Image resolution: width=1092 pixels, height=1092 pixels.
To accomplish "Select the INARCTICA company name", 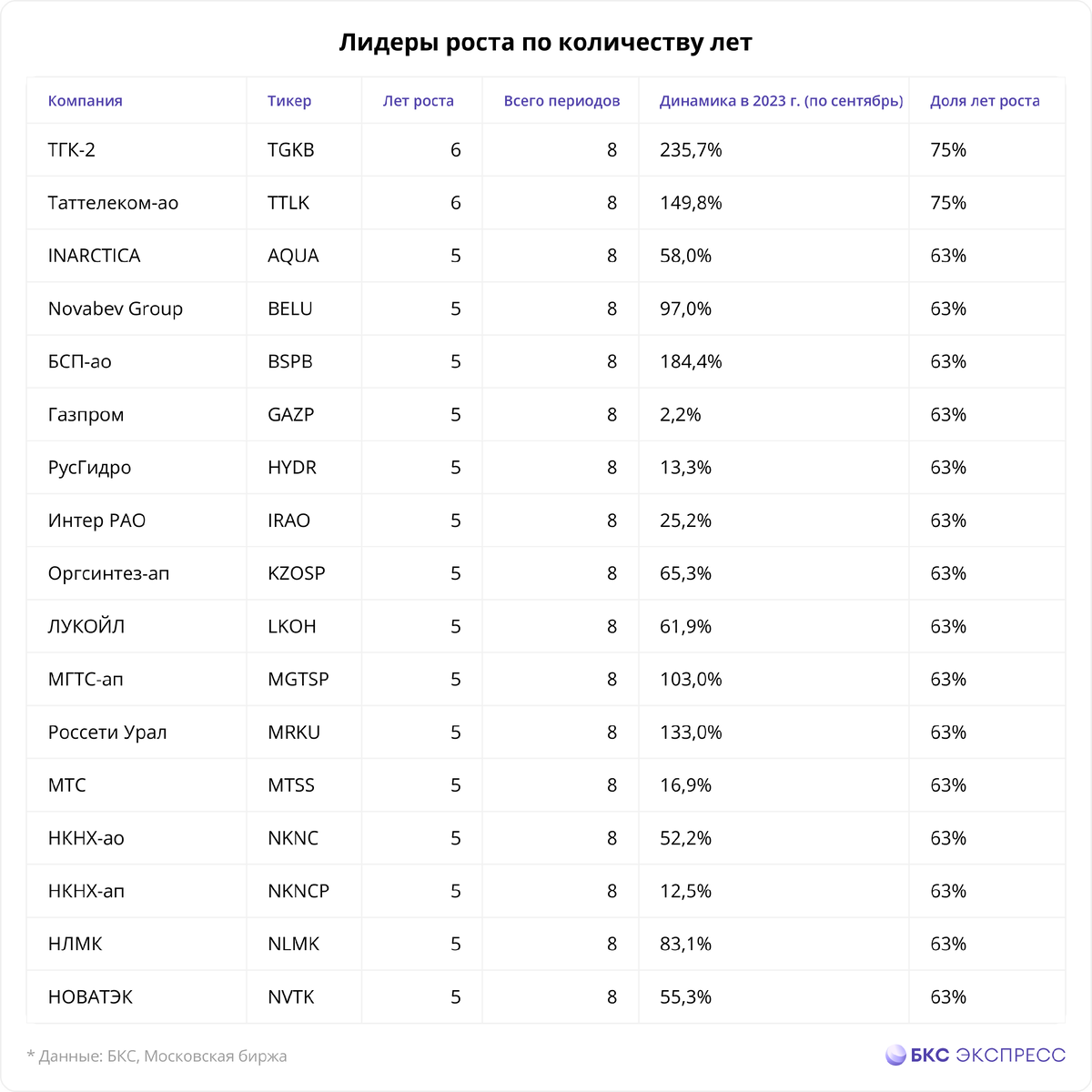I will [x=95, y=256].
